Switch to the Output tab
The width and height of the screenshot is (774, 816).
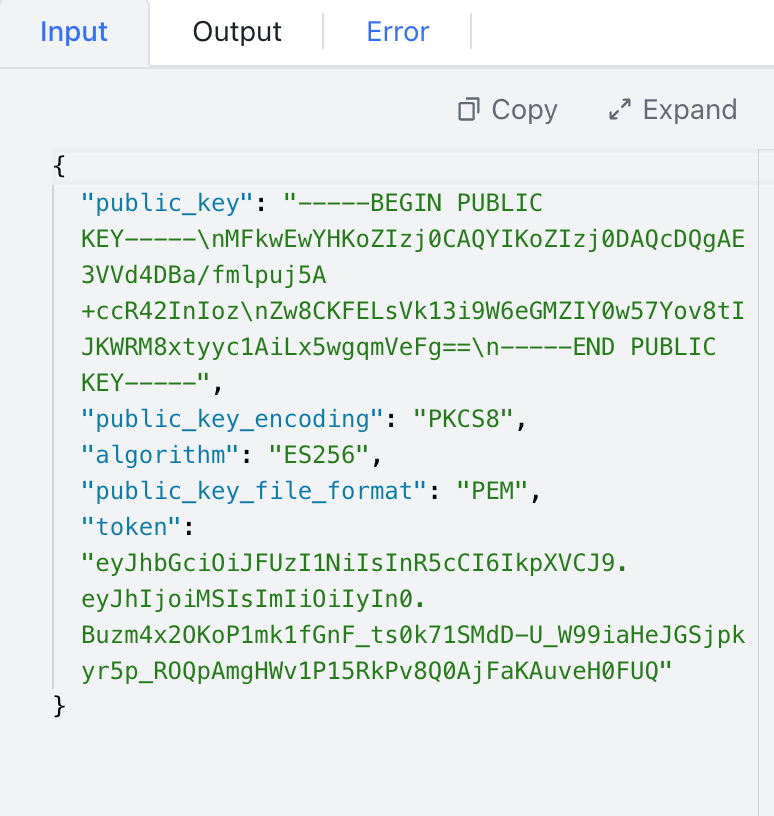pyautogui.click(x=236, y=32)
